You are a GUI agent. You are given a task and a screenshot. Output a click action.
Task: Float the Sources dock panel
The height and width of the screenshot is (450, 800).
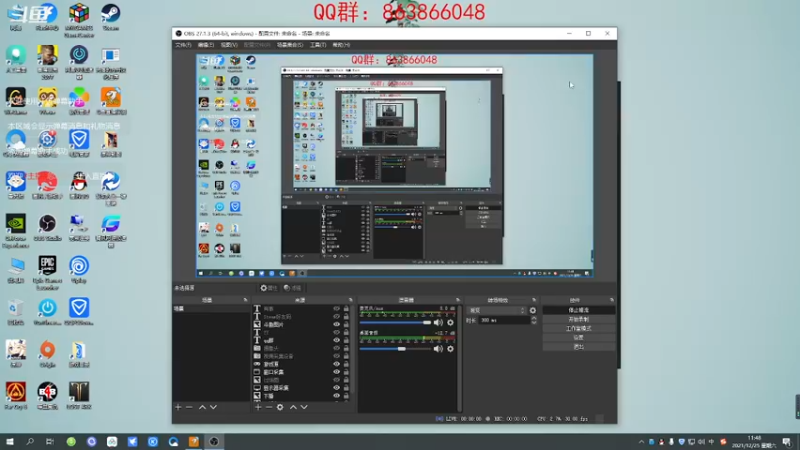[x=351, y=300]
